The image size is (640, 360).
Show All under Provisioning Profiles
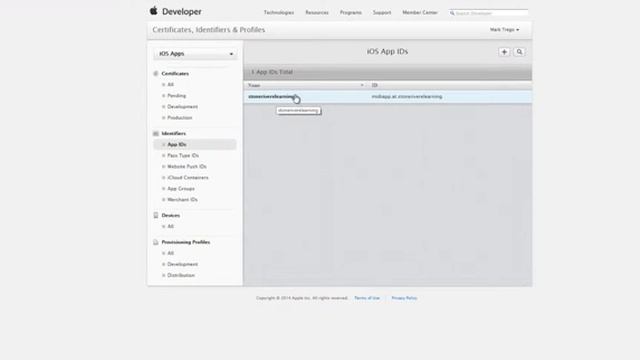point(170,253)
